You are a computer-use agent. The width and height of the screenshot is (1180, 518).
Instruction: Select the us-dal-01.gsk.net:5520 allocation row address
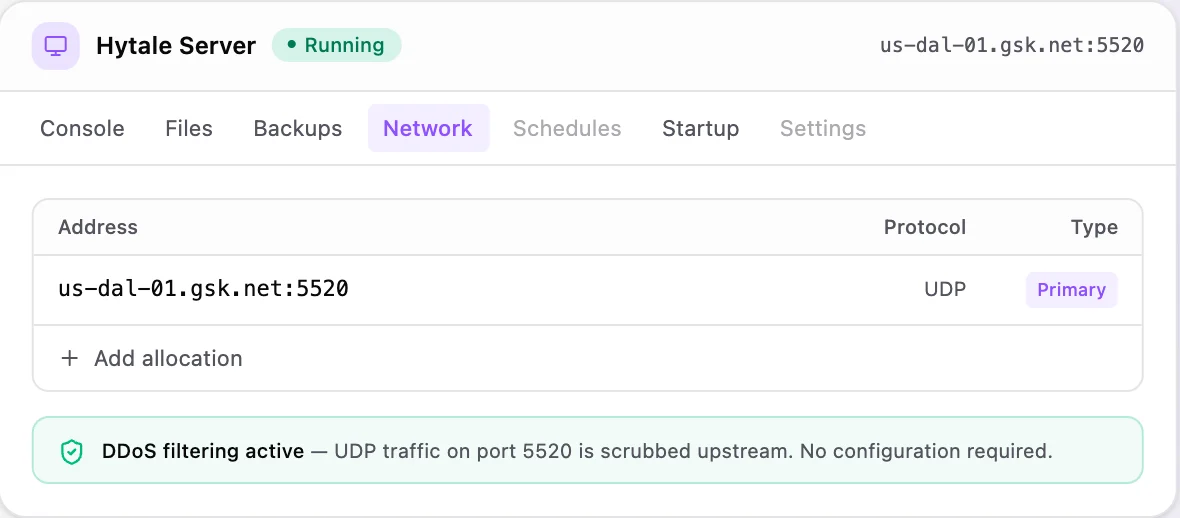pyautogui.click(x=203, y=289)
